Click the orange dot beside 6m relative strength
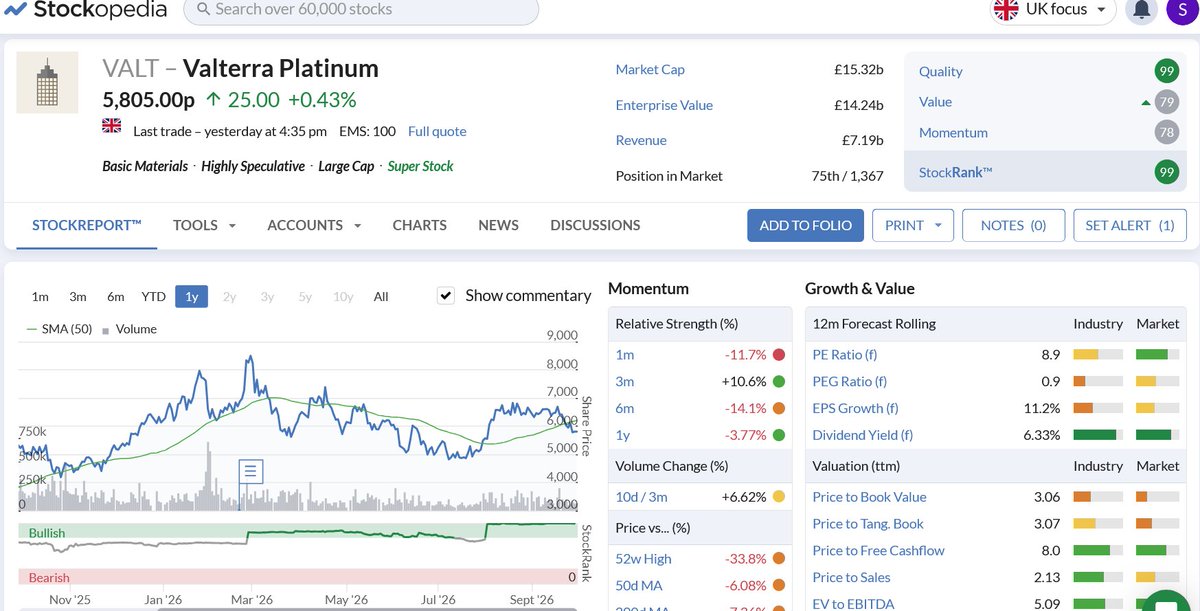The image size is (1200, 611). click(x=779, y=408)
